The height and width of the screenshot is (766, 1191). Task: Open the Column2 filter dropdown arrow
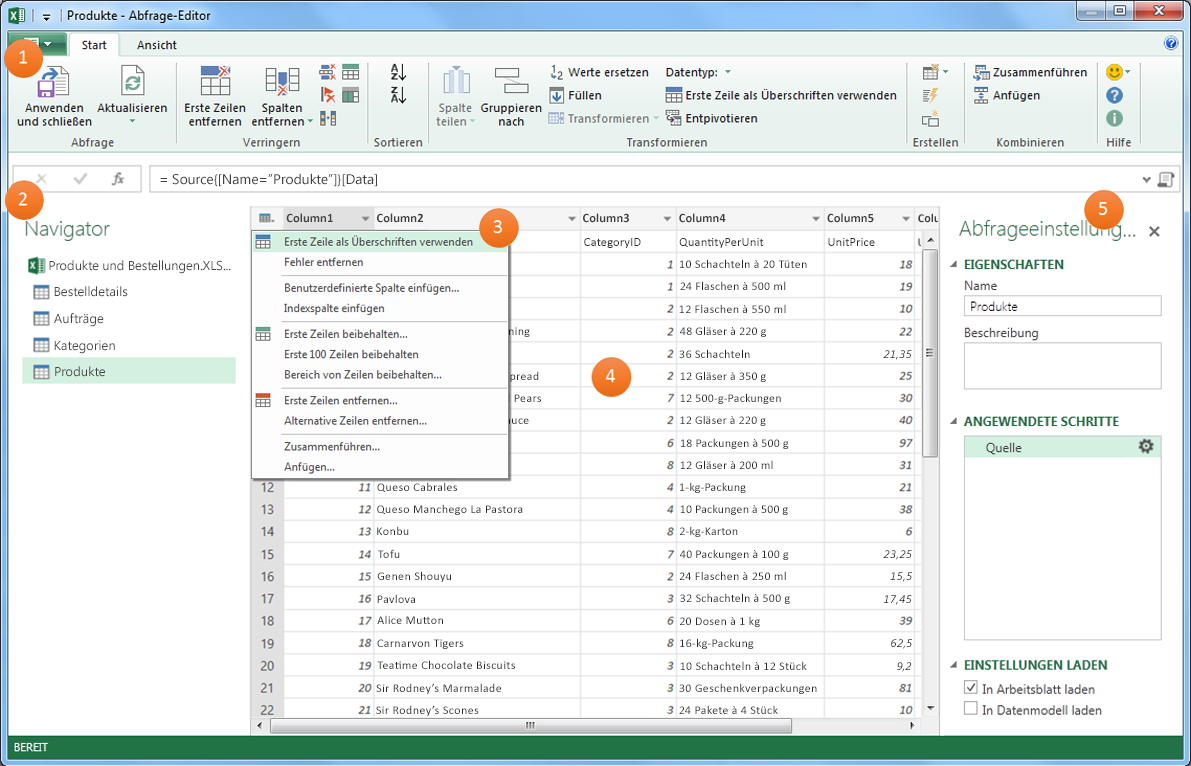tap(572, 219)
